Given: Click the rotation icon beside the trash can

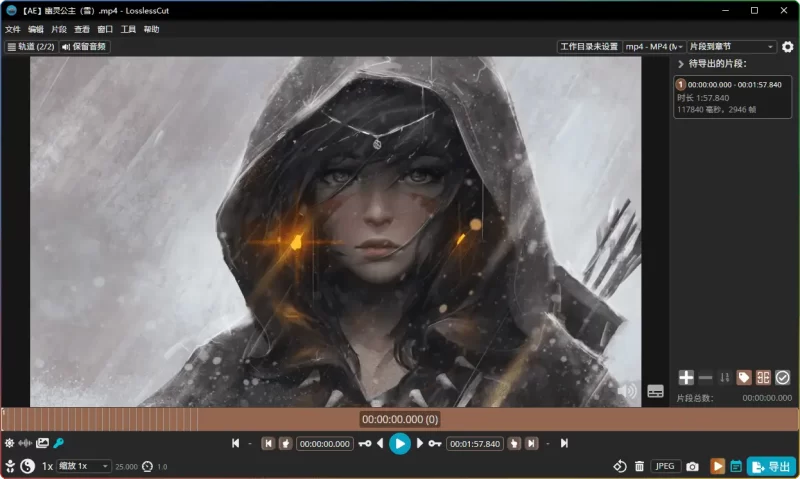Looking at the screenshot, I should (619, 466).
